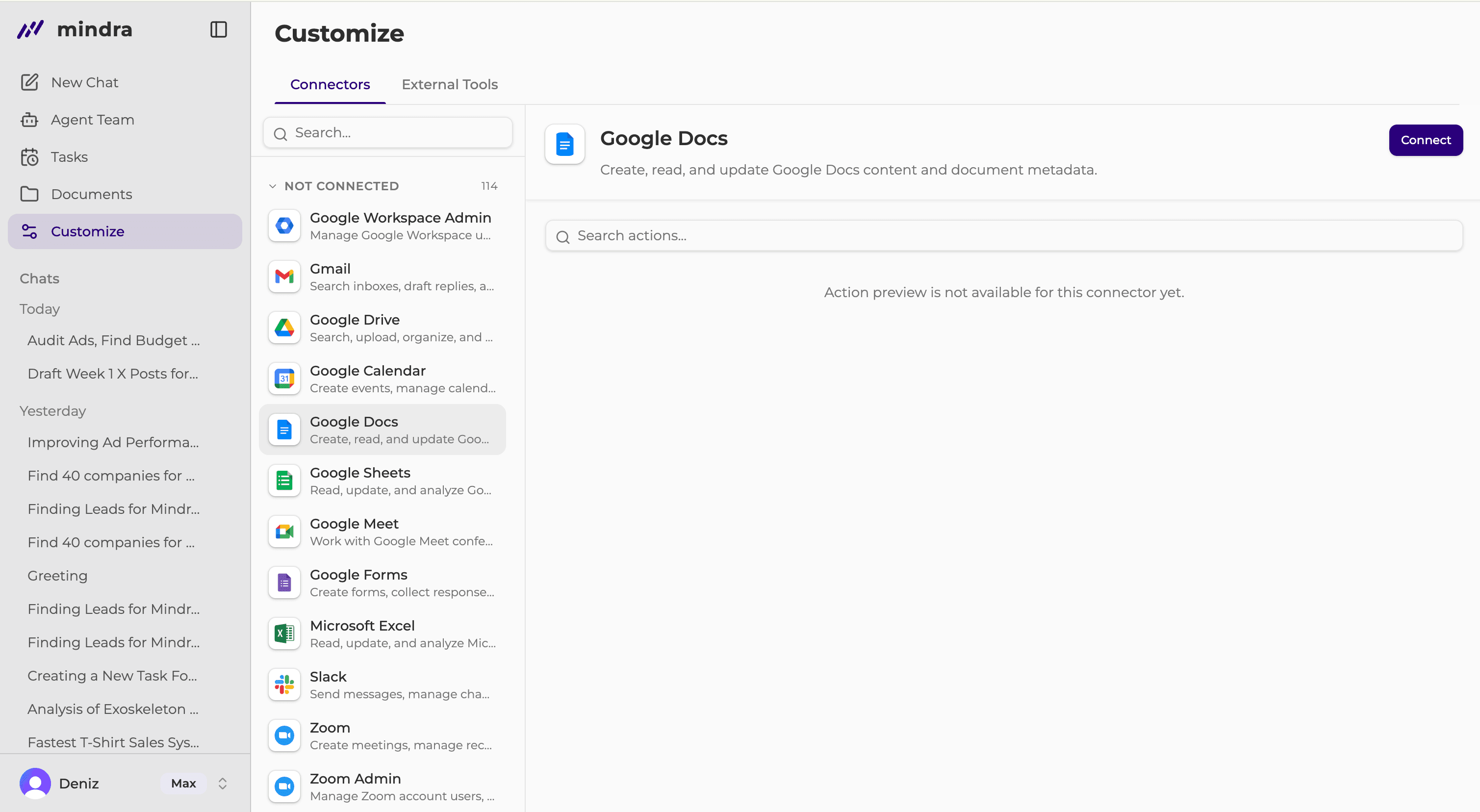Connect the Google Docs connector
The height and width of the screenshot is (812, 1480).
click(x=1426, y=140)
